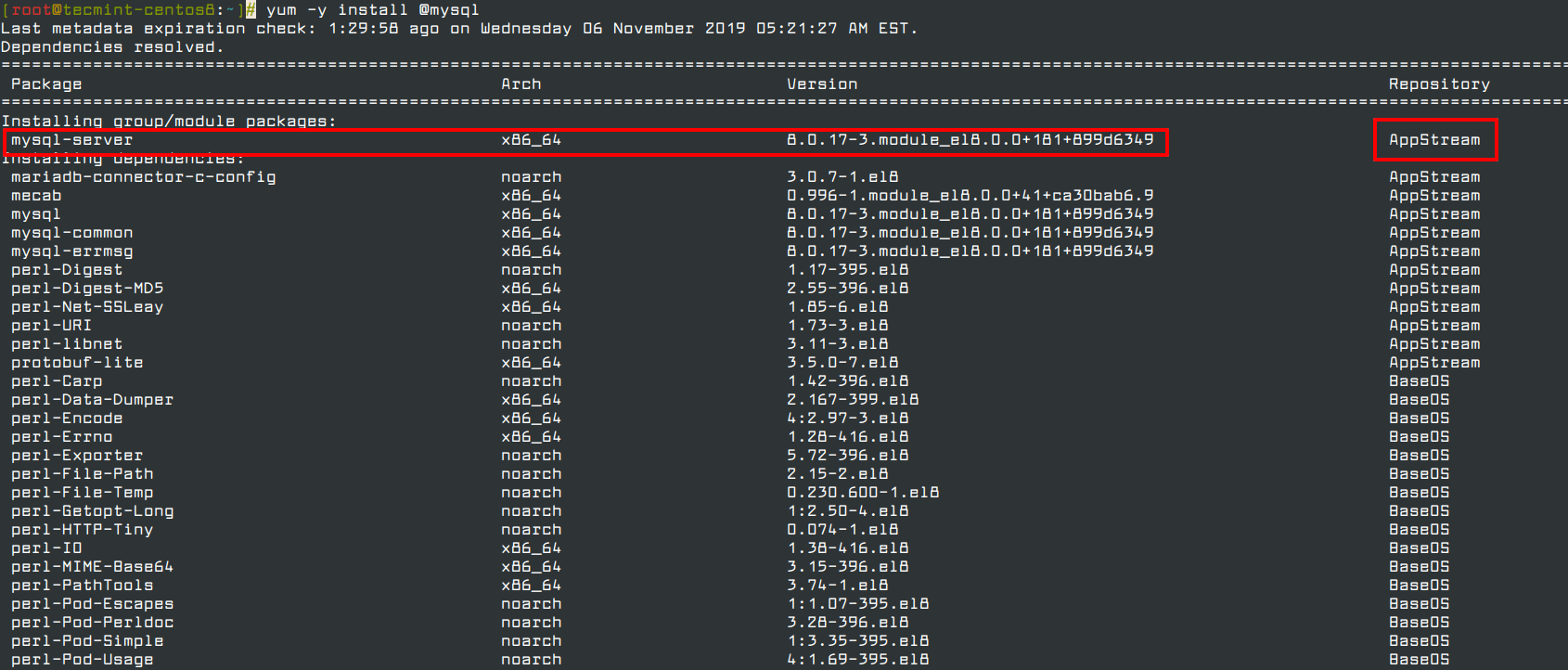Viewport: 1568px width, 670px height.
Task: Click the 'perl-Data-Dumper' package name
Action: click(93, 400)
